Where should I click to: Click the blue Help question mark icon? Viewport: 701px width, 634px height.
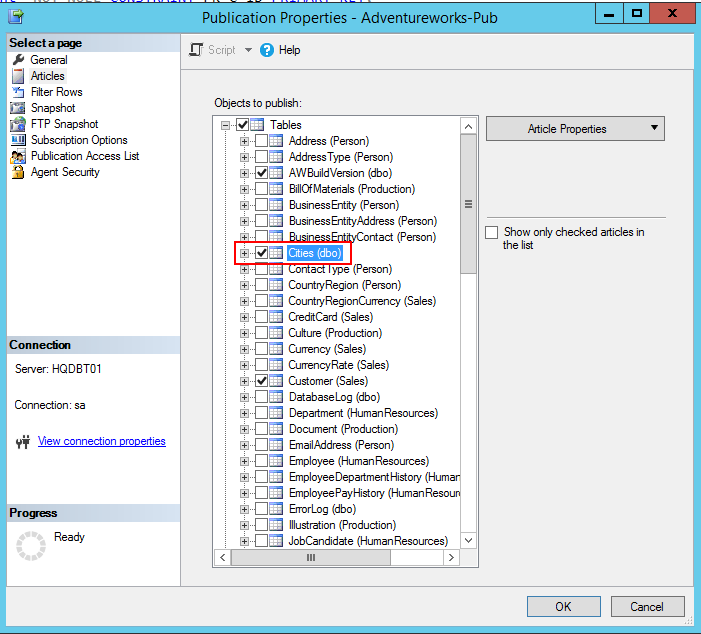tap(267, 50)
